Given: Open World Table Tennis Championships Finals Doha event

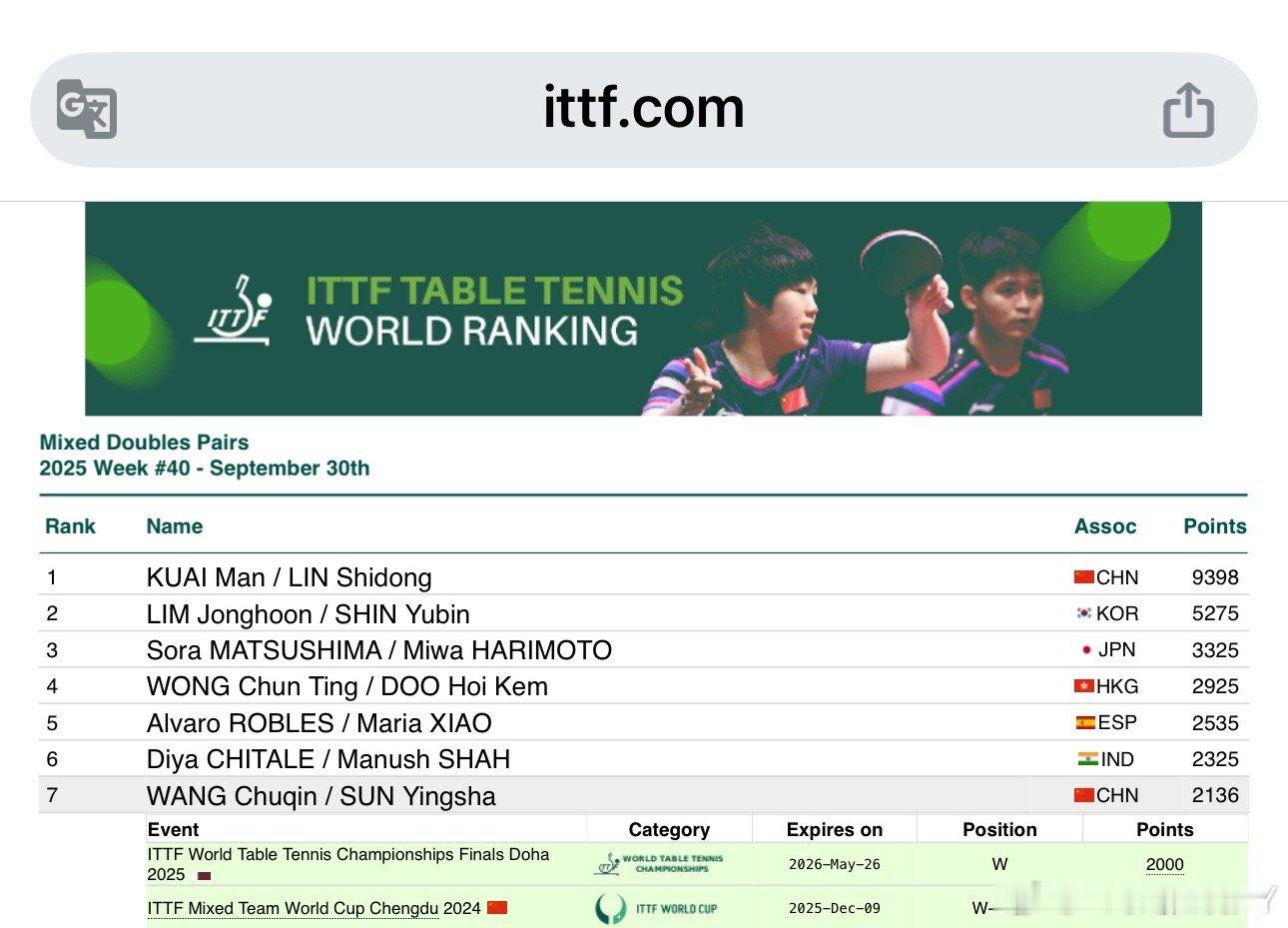Looking at the screenshot, I should [348, 864].
